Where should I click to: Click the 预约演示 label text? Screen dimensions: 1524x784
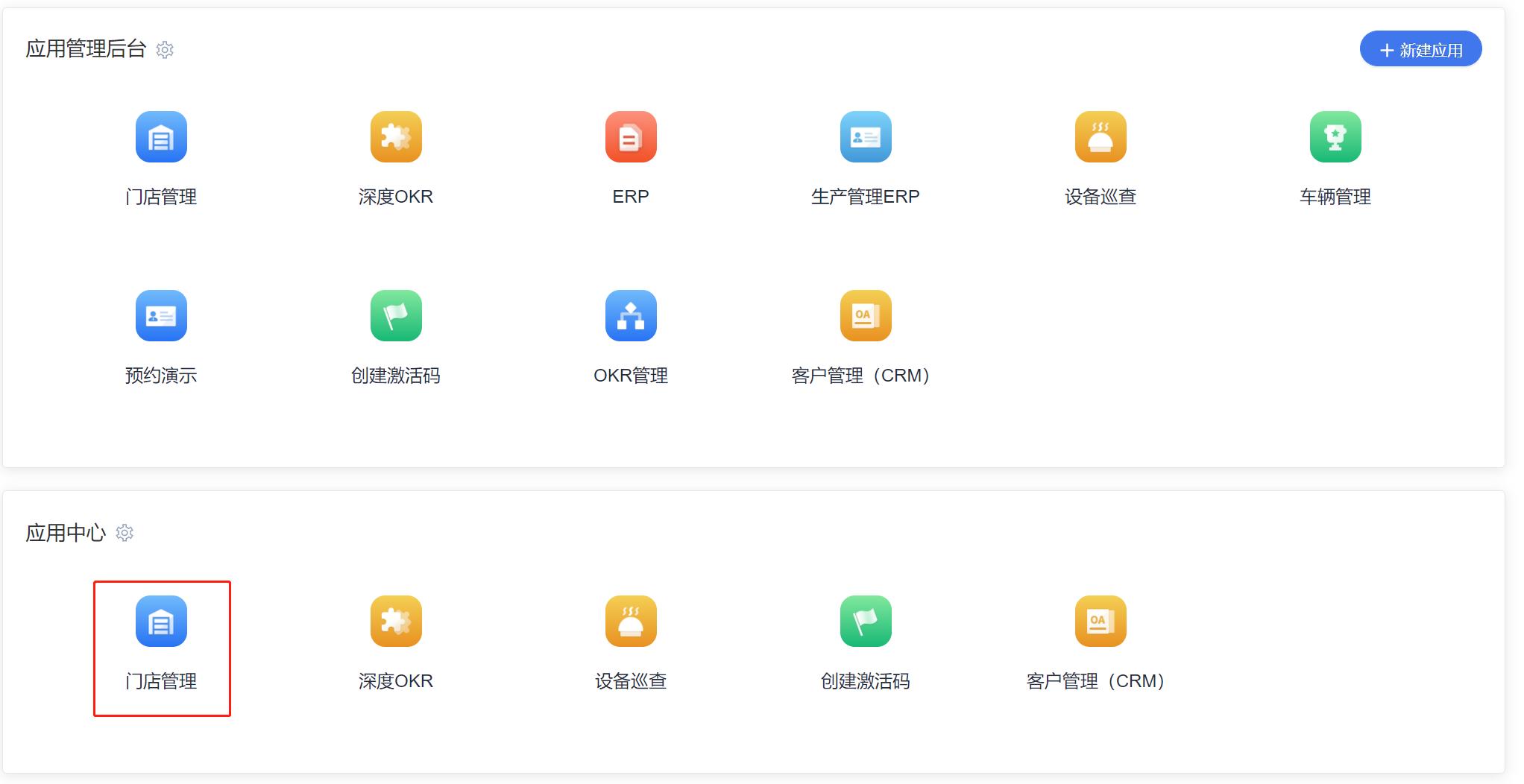(x=161, y=376)
